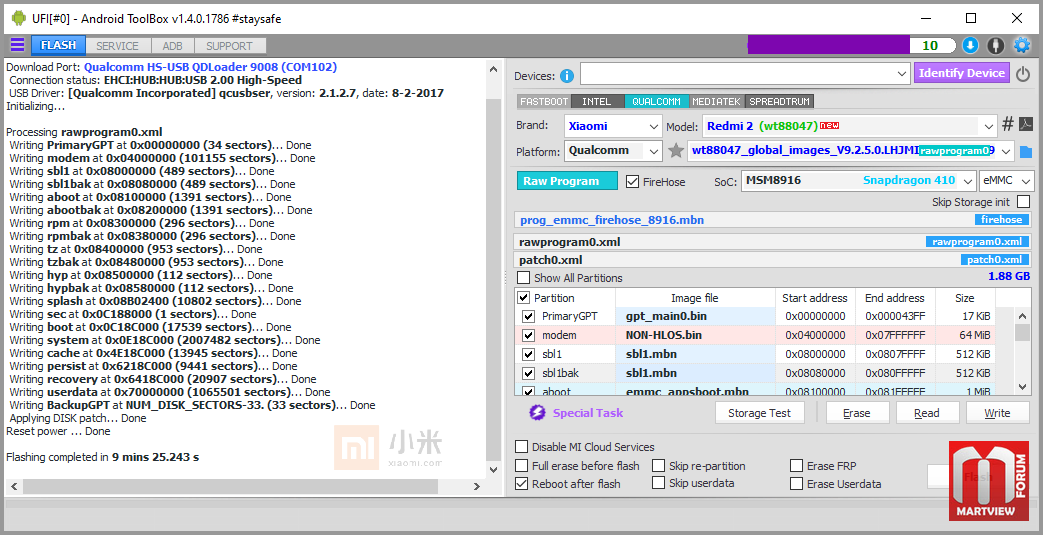Select the QUALCOMM platform tab
Viewport: 1043px width, 535px height.
pyautogui.click(x=657, y=101)
